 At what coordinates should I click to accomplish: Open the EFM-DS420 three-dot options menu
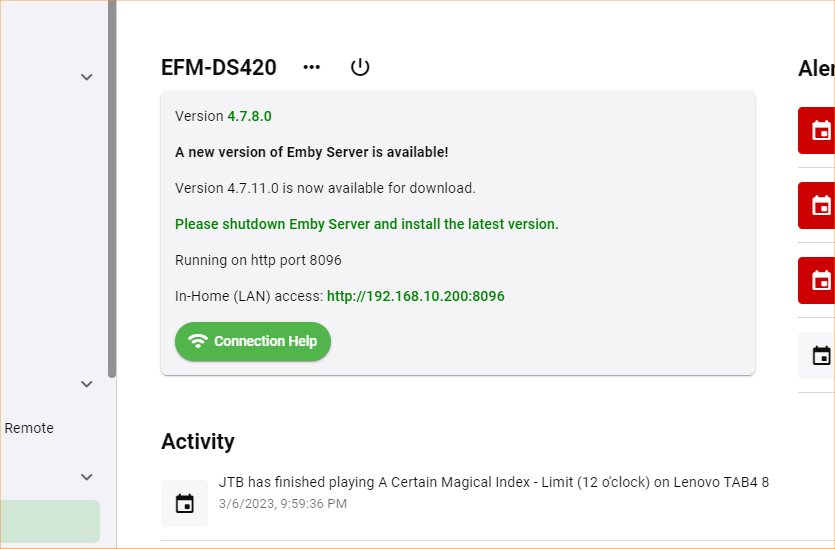coord(312,67)
